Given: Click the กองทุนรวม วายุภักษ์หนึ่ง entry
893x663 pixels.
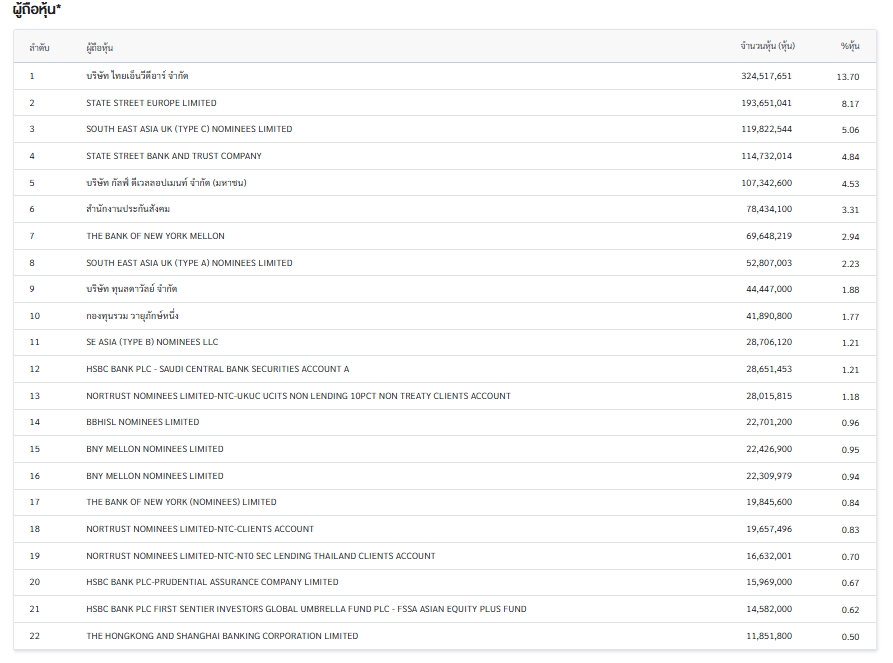Looking at the screenshot, I should (132, 316).
